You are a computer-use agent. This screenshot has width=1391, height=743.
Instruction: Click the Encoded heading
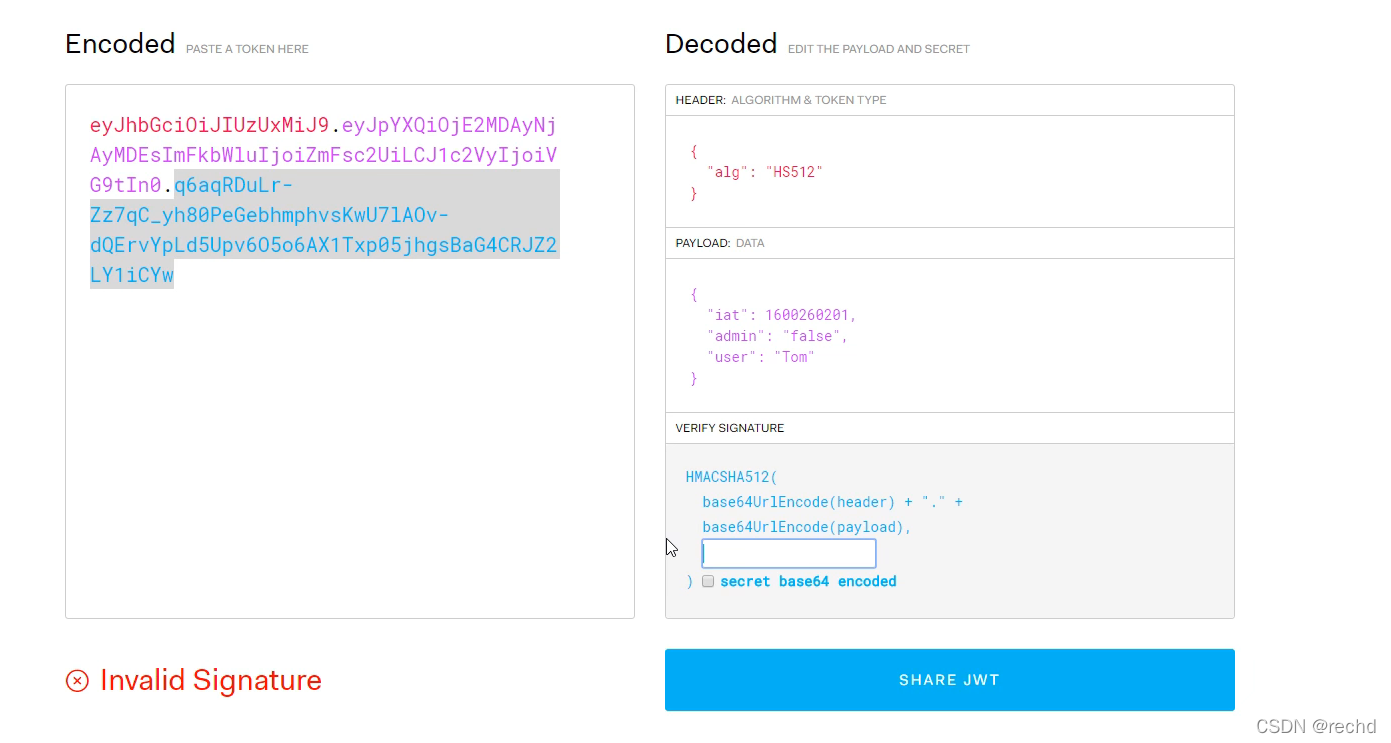pyautogui.click(x=120, y=44)
